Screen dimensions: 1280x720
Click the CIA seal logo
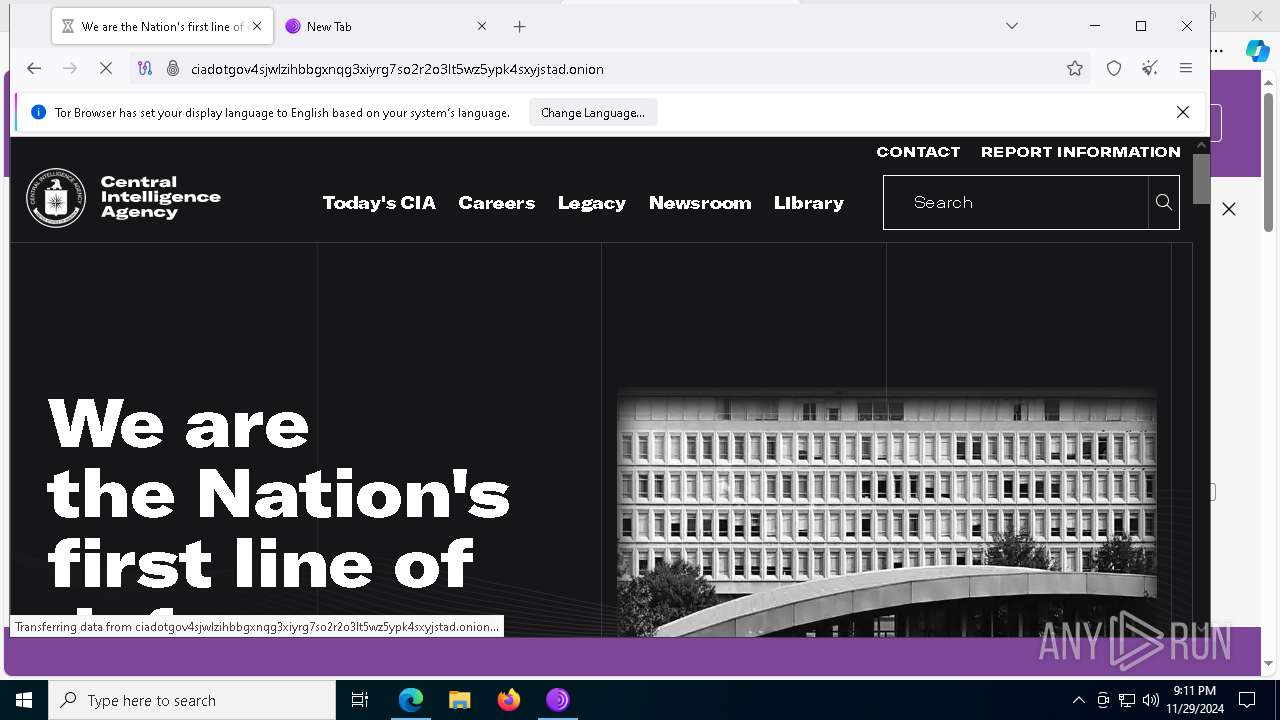click(56, 198)
